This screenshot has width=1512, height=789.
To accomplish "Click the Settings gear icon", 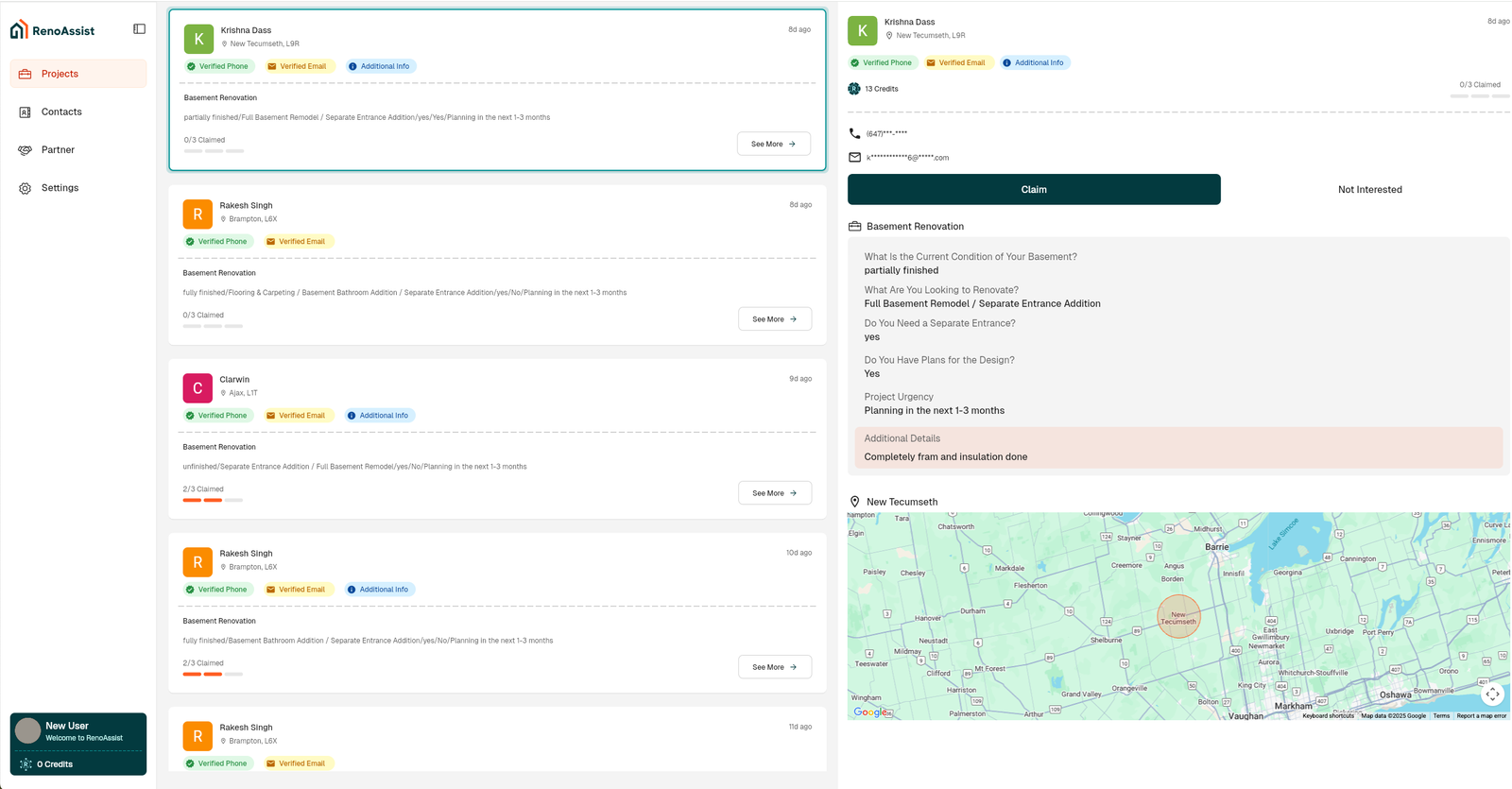I will click(26, 188).
